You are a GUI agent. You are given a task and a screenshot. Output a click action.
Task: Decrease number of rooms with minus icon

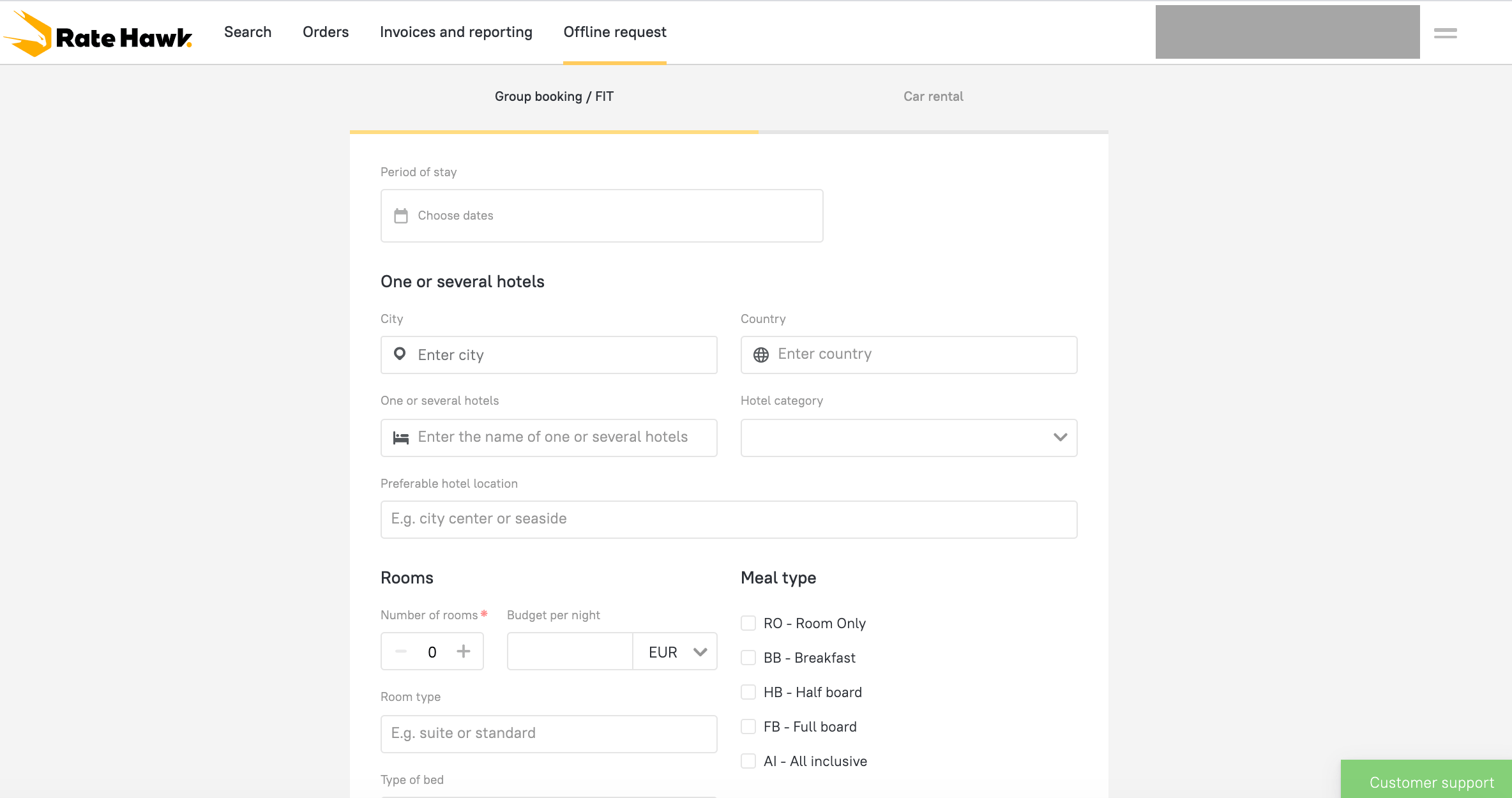[x=401, y=651]
